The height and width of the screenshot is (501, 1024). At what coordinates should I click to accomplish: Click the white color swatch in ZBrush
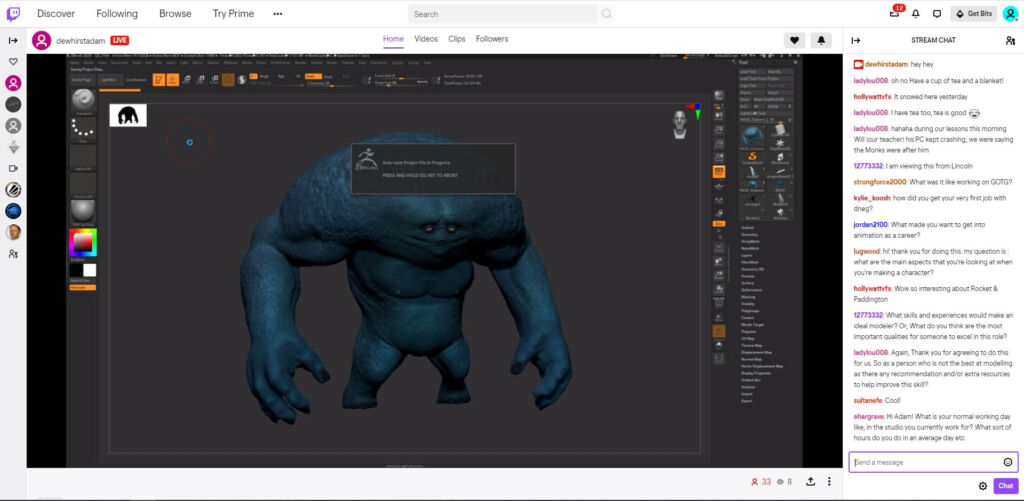[89, 270]
